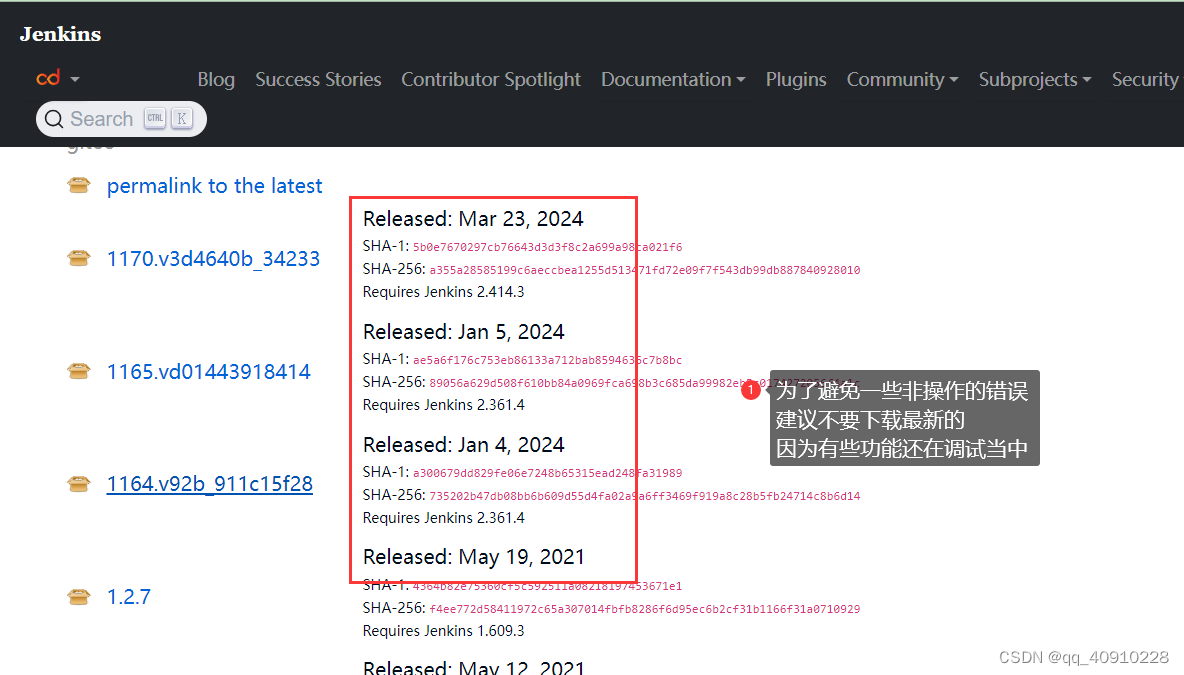Screen dimensions: 1184x675
Task: Click the package icon for version 1.2.7
Action: pos(79,597)
